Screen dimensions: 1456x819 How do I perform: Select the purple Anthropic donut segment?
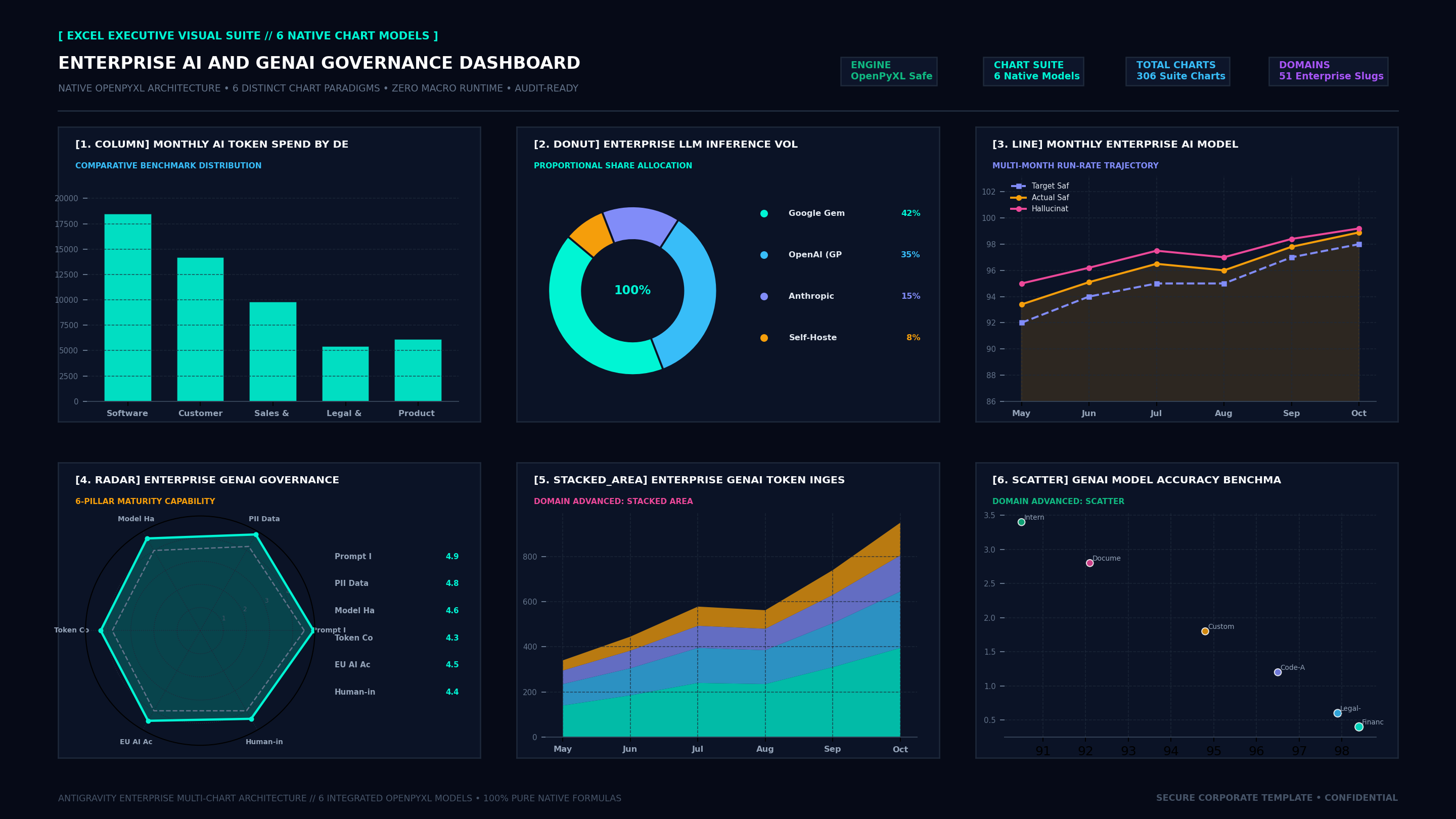point(640,224)
